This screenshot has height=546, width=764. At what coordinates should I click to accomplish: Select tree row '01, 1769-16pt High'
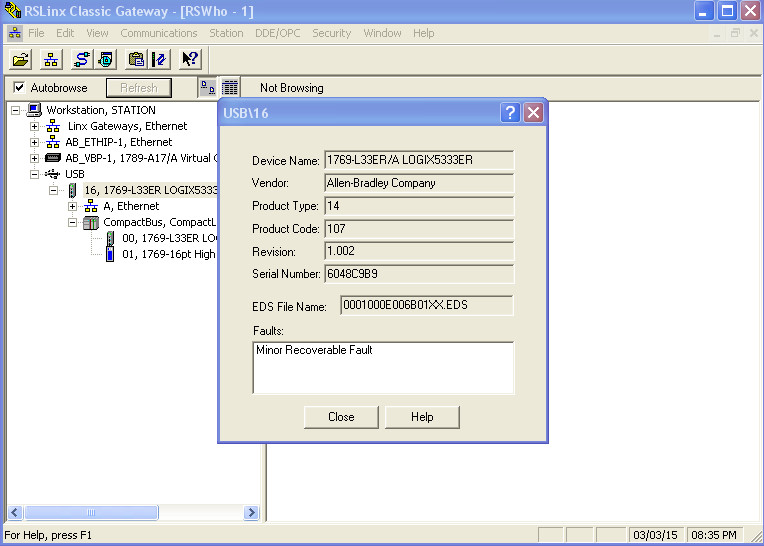click(169, 254)
